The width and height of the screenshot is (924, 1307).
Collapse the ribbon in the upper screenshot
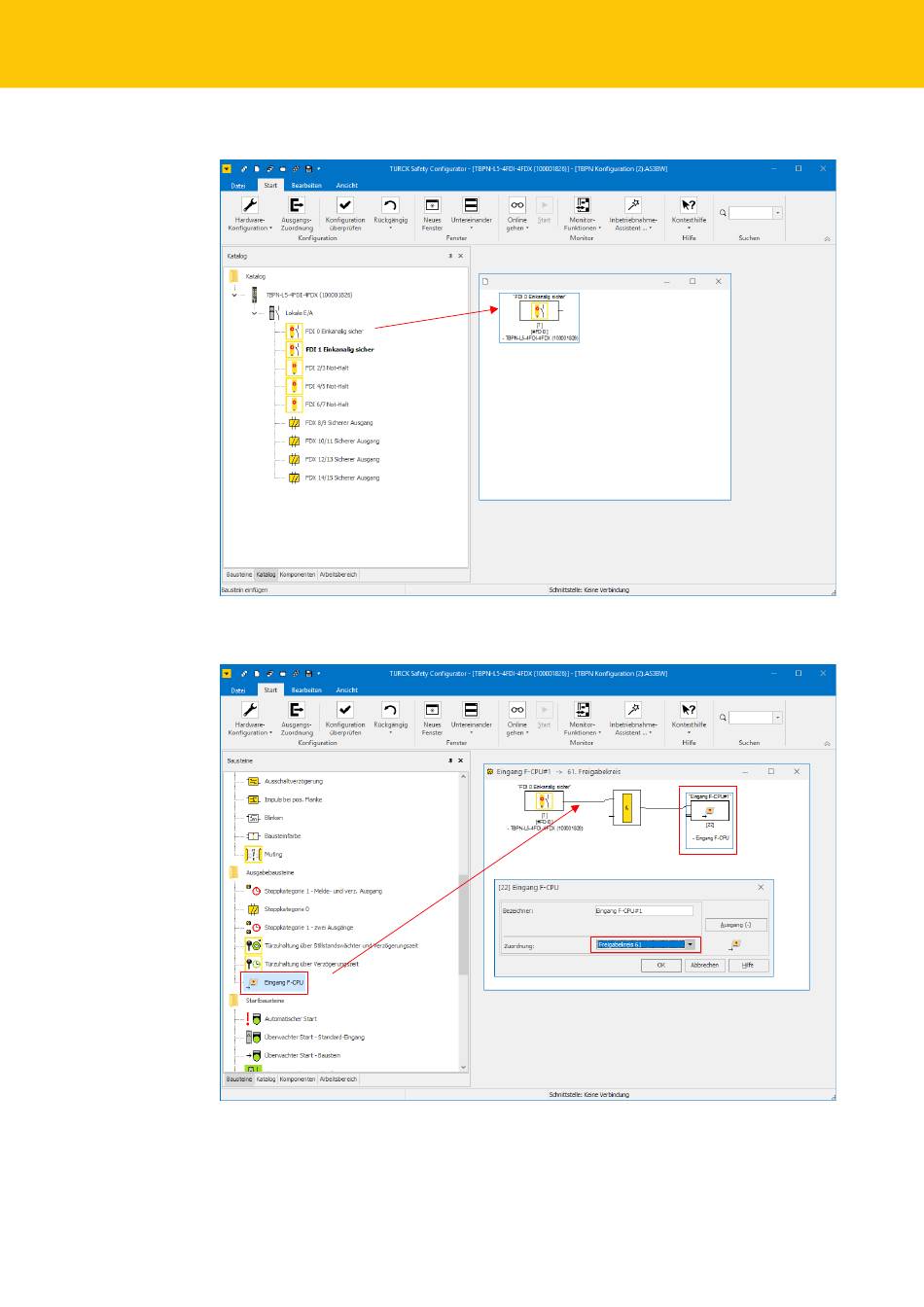[x=827, y=238]
